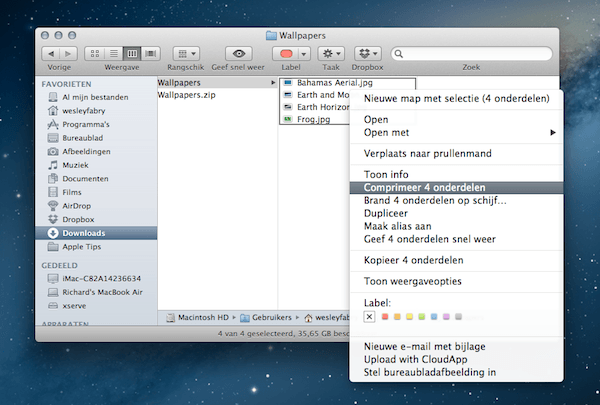600x405 pixels.
Task: Apply the red label color
Action: coord(385,317)
